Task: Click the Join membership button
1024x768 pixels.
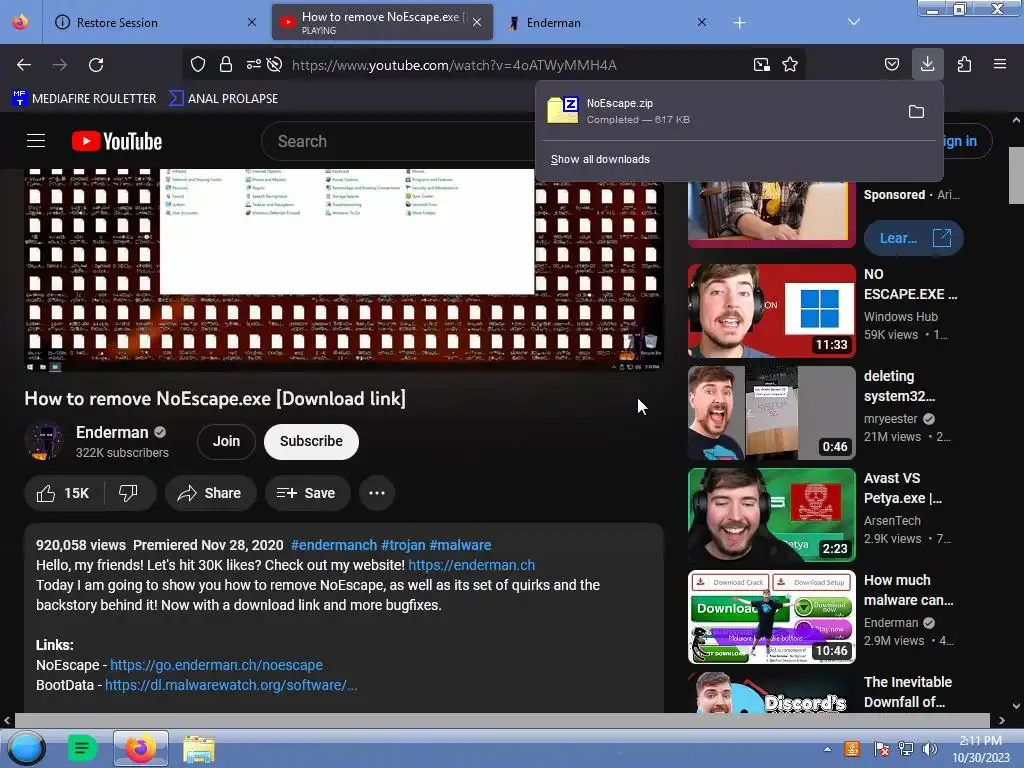Action: 227,441
